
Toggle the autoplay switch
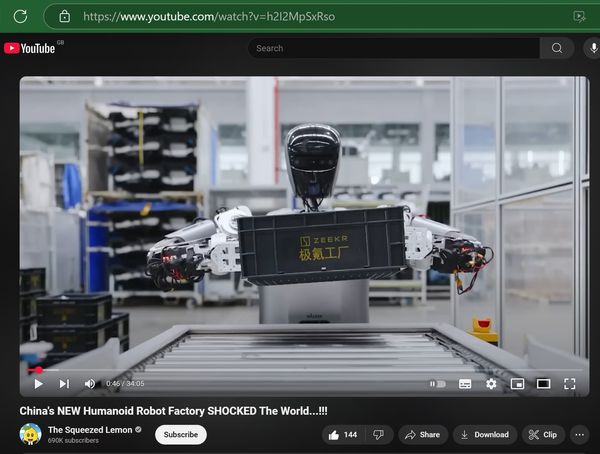[437, 384]
